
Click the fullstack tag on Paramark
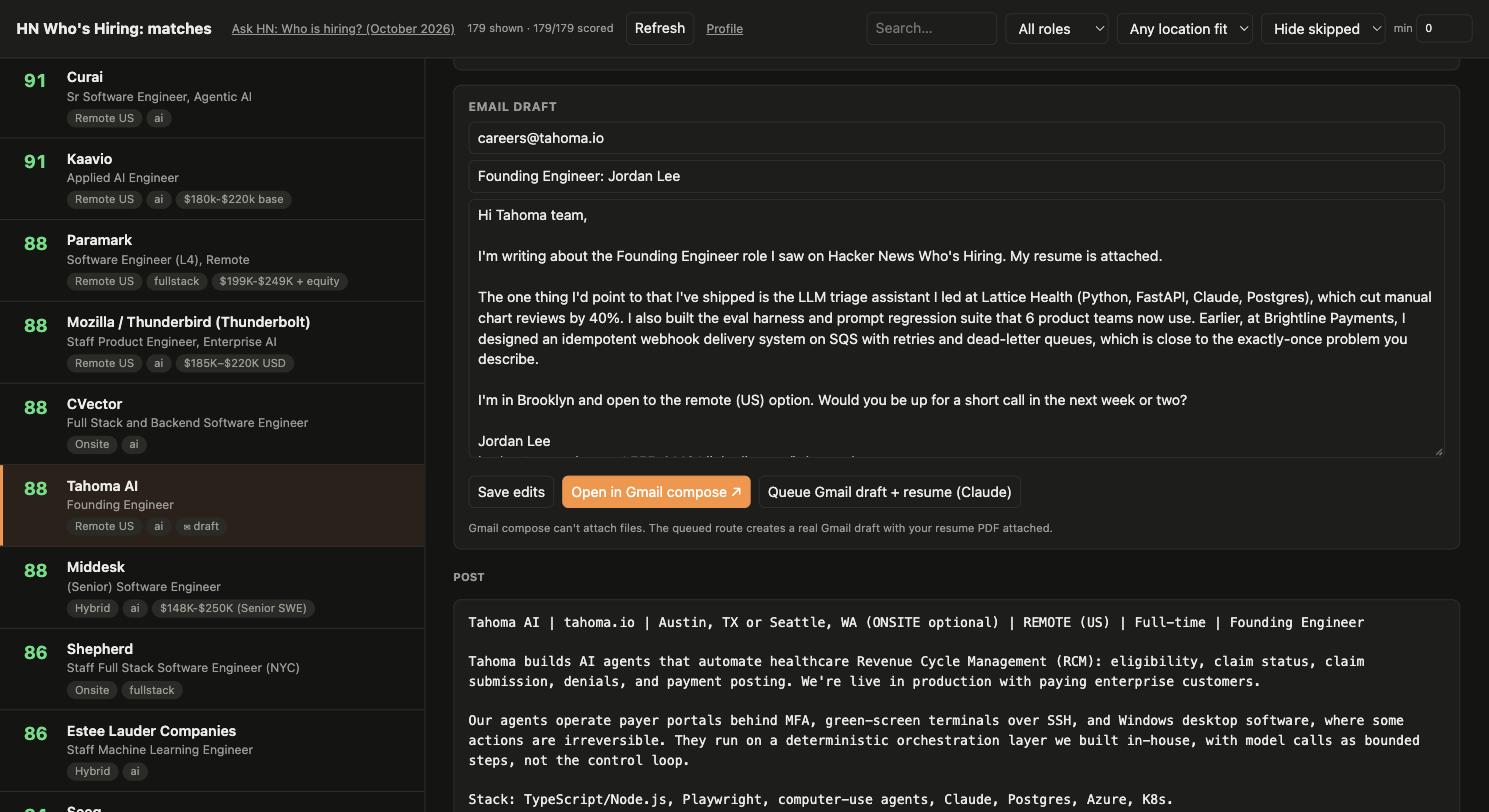point(176,281)
